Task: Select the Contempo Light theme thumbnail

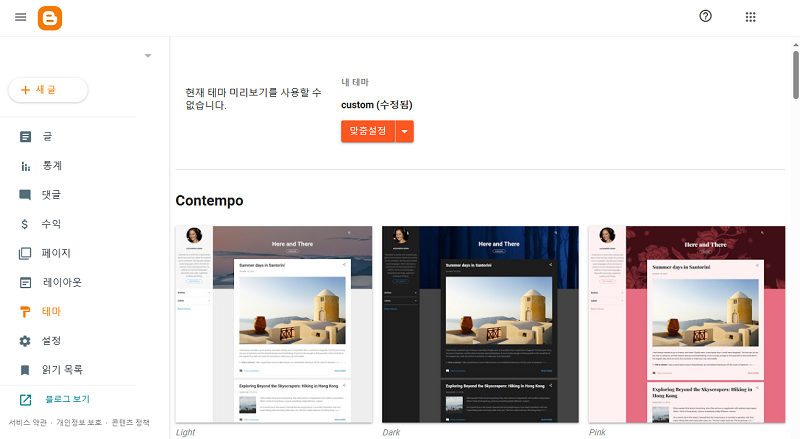Action: coord(274,324)
